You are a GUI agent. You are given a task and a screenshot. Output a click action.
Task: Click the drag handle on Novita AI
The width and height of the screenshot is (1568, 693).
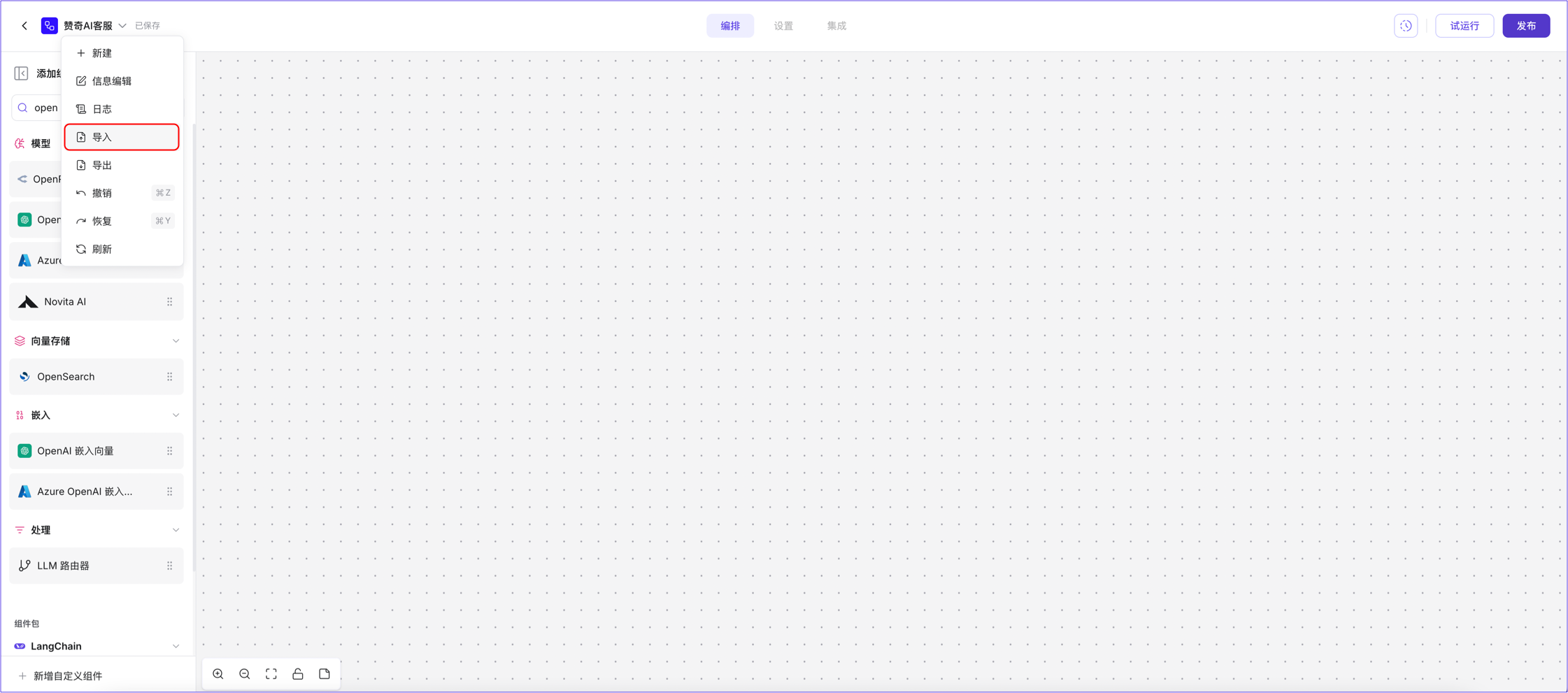pos(169,302)
